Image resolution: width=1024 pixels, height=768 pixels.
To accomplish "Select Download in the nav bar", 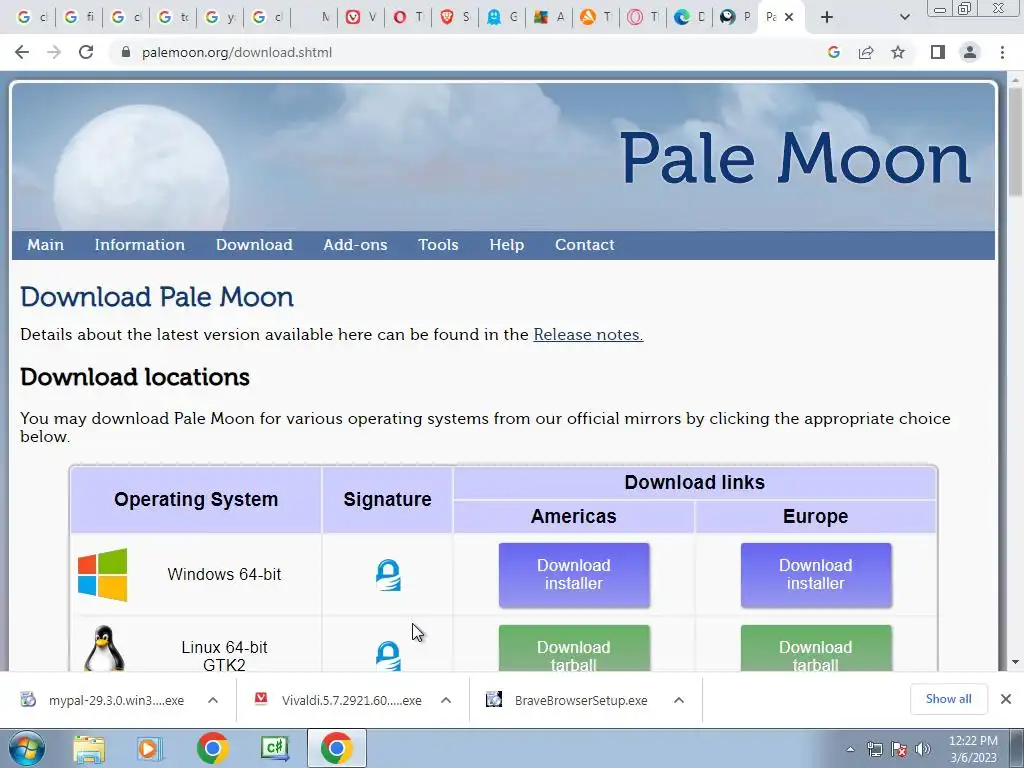I will pyautogui.click(x=254, y=245).
